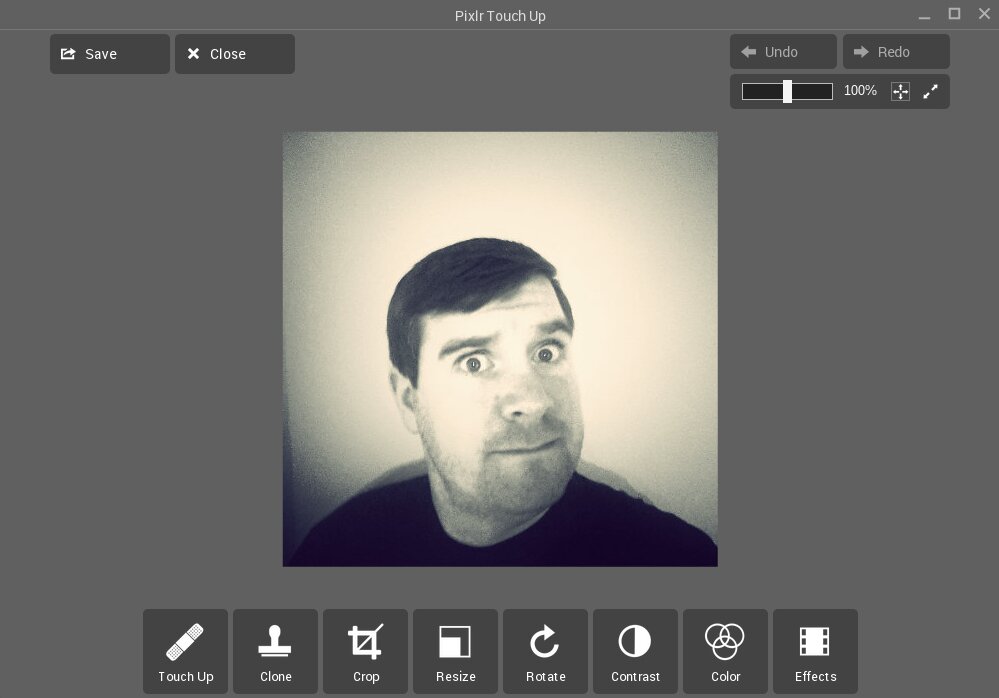Open the Contrast adjustment
999x698 pixels.
[635, 651]
